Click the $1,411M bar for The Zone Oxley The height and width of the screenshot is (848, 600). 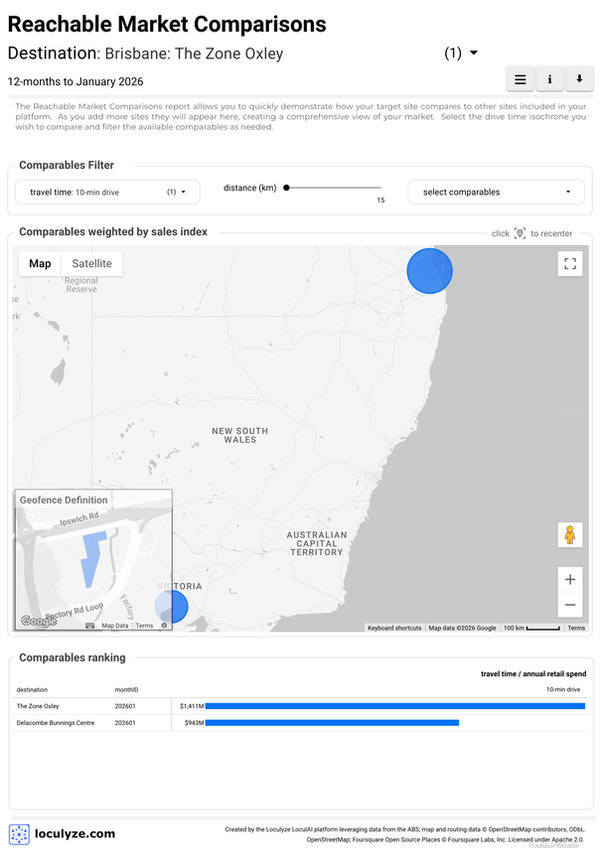[395, 706]
